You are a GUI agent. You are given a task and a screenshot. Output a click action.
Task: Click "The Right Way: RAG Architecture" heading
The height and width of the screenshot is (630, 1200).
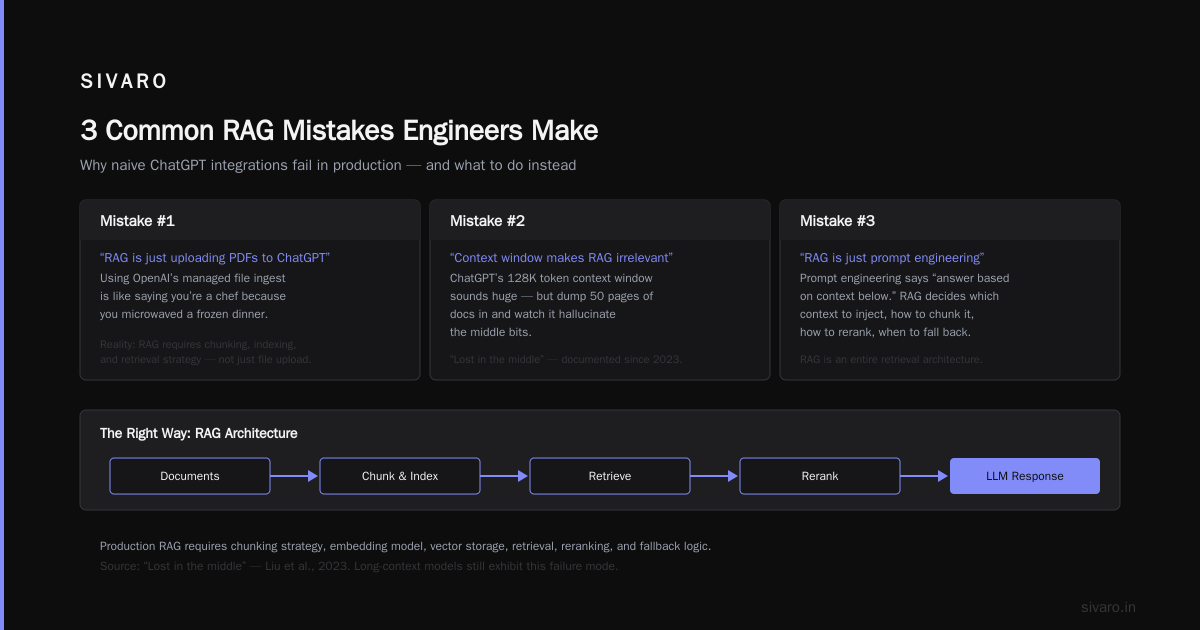(x=199, y=433)
